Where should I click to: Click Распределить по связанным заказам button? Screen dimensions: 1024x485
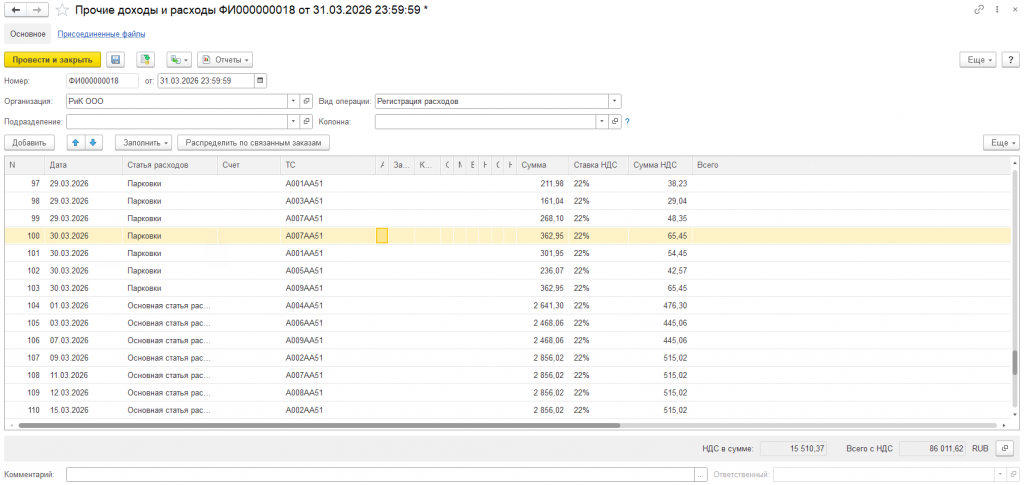pos(253,142)
